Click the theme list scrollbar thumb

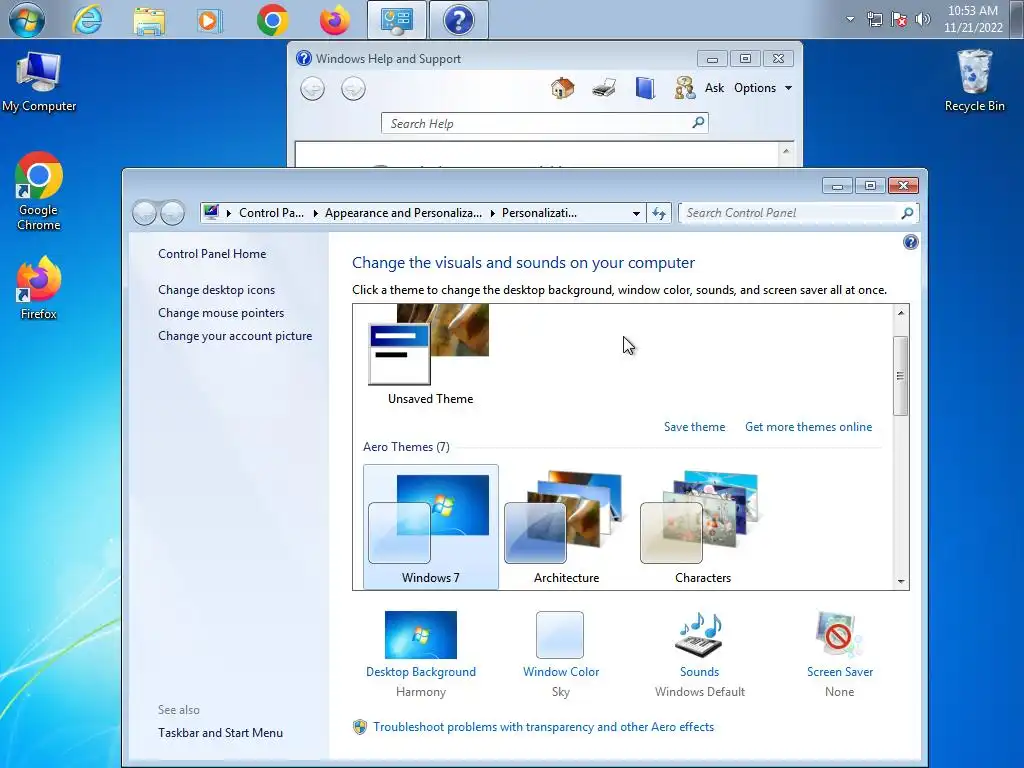pyautogui.click(x=901, y=376)
